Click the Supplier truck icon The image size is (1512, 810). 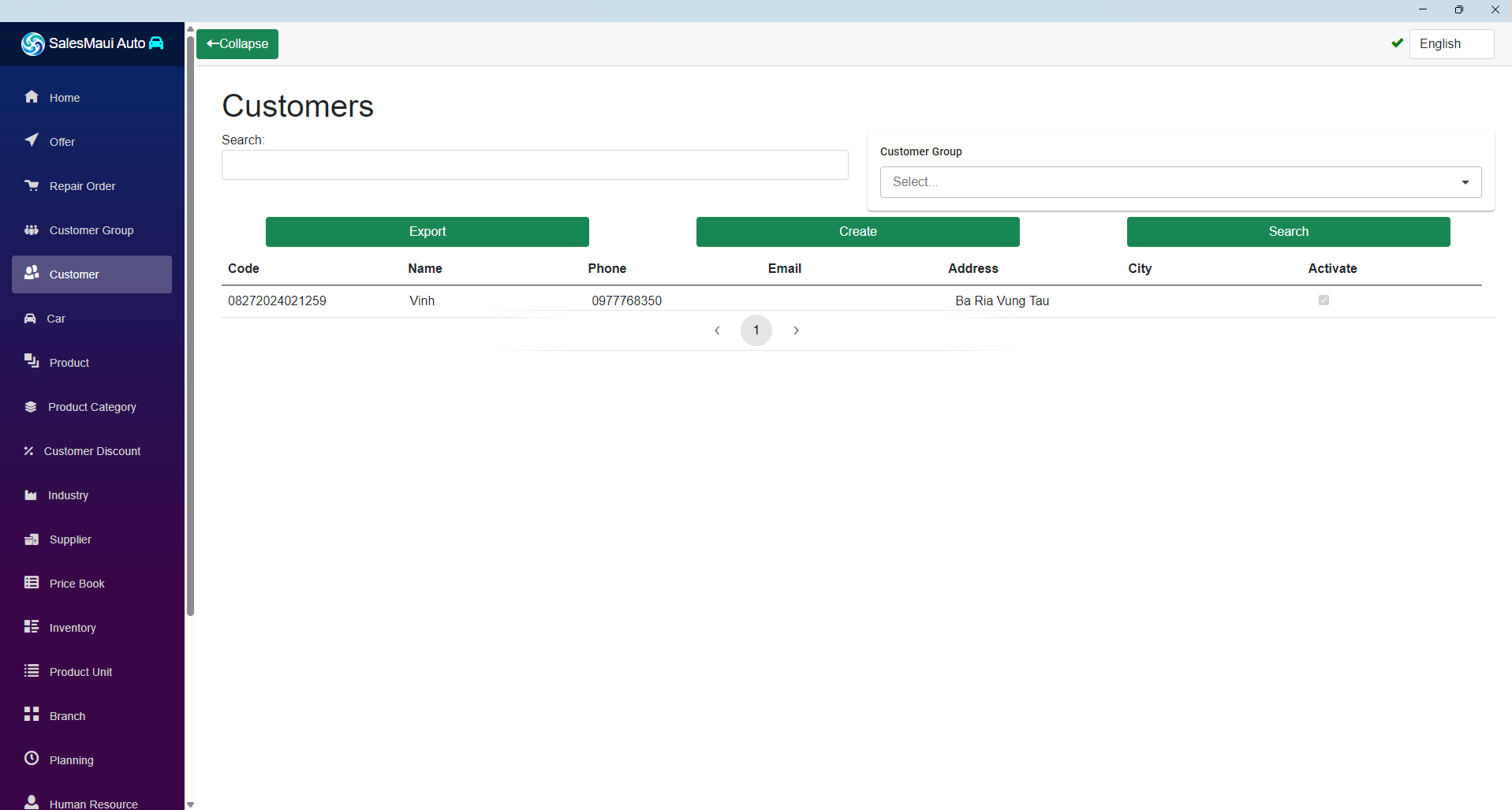[x=32, y=539]
